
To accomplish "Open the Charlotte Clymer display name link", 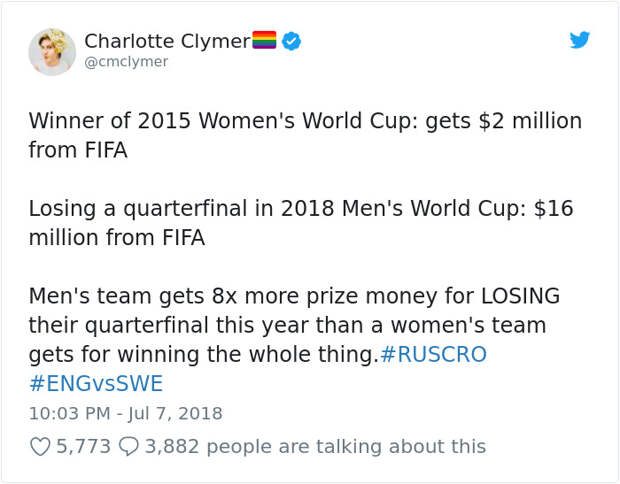I will pos(167,41).
